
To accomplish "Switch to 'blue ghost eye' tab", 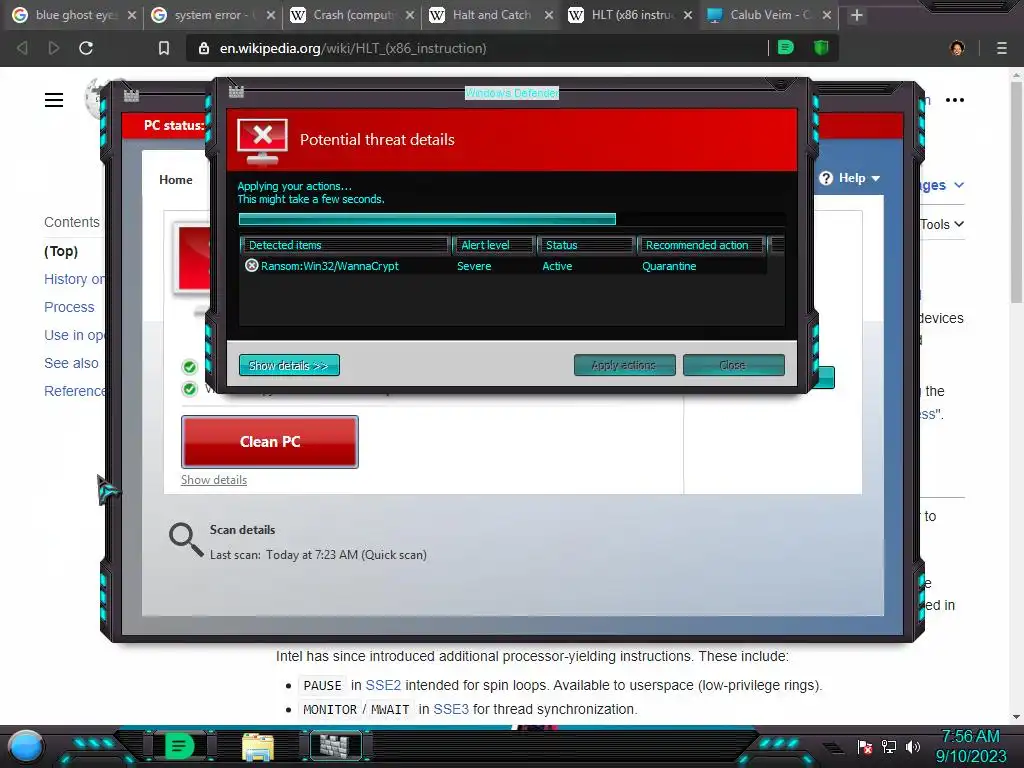I will [76, 15].
